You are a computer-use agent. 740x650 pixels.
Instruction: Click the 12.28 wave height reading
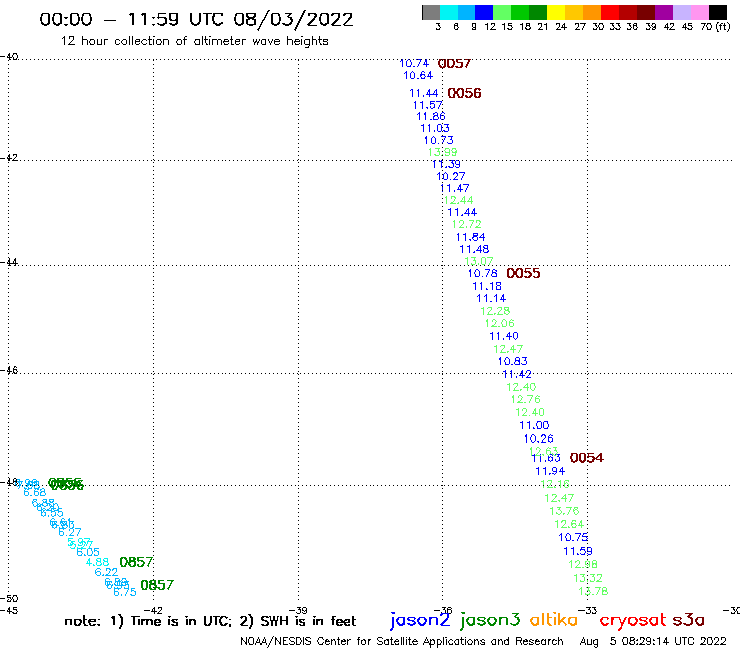pyautogui.click(x=495, y=311)
